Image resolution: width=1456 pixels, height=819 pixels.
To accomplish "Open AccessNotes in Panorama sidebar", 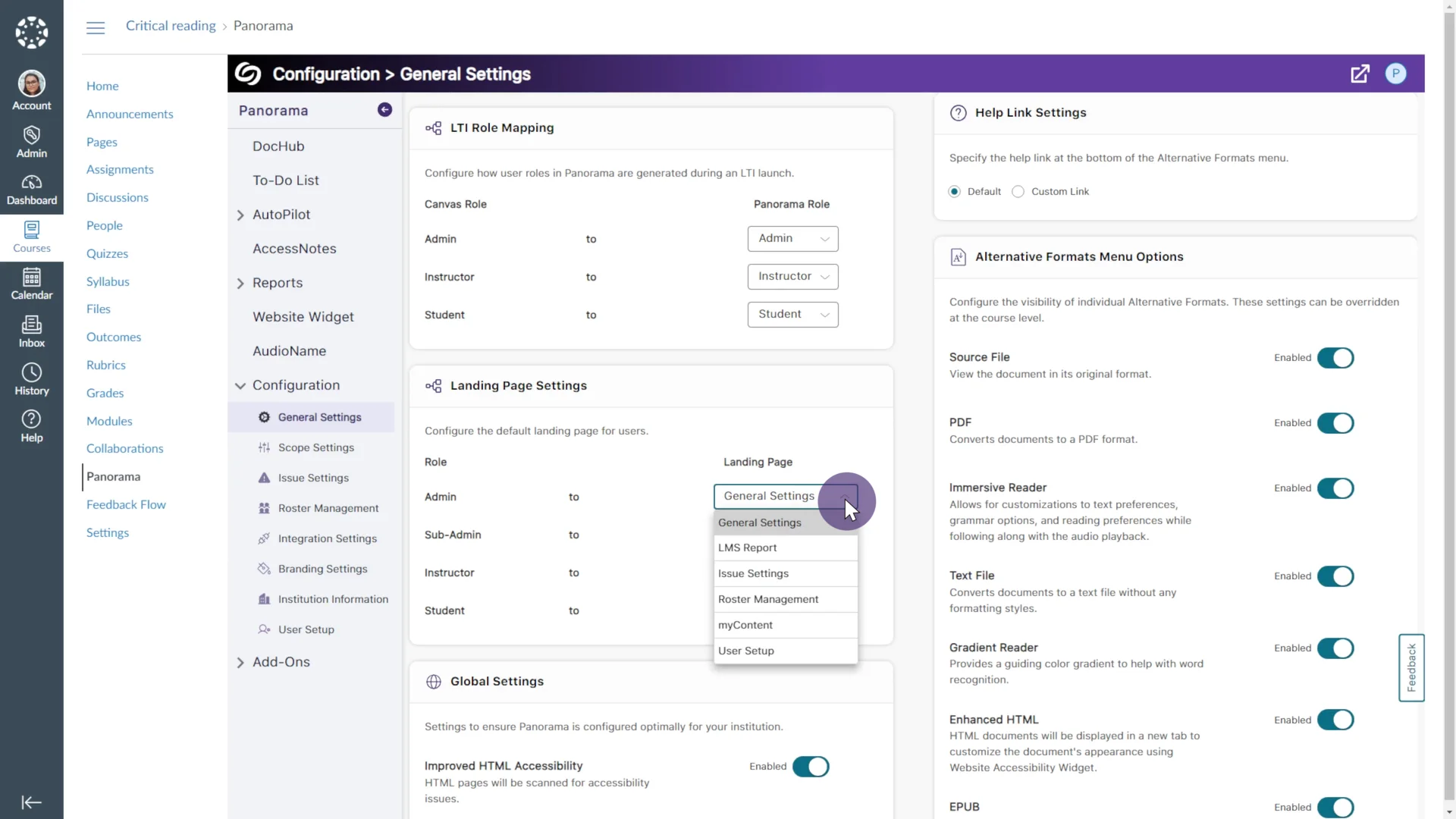I will 294,249.
